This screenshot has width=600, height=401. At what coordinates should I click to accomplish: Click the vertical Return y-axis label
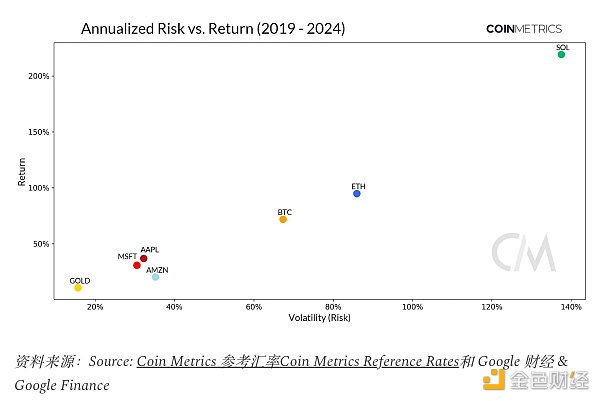pos(21,173)
